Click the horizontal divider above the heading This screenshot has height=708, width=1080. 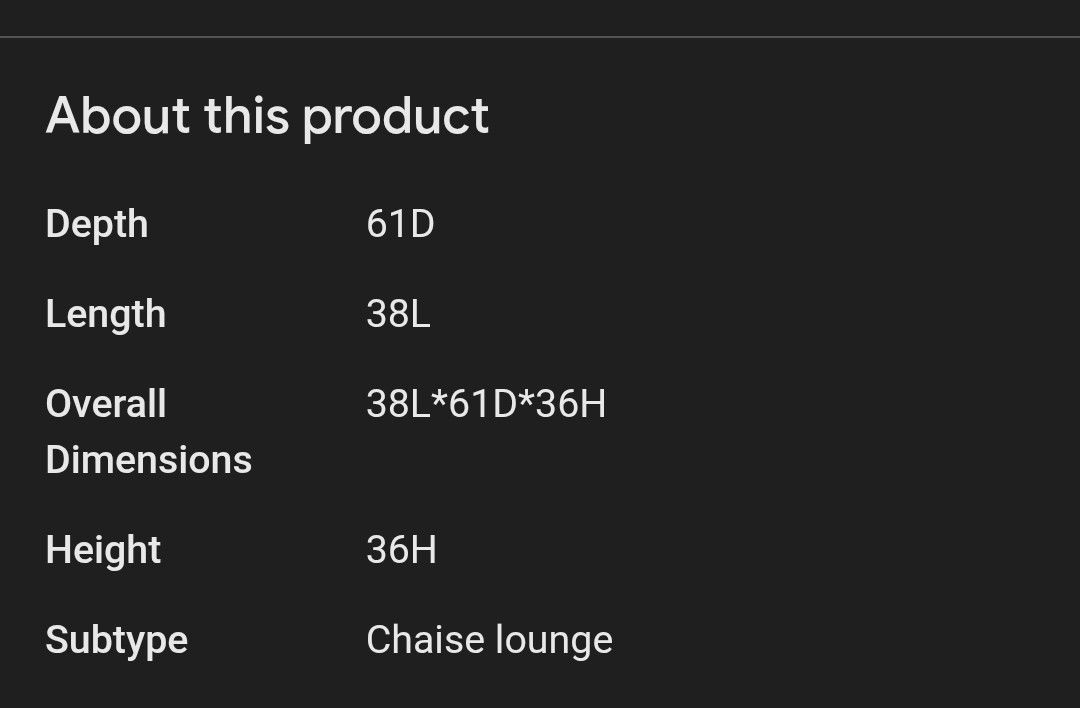540,37
